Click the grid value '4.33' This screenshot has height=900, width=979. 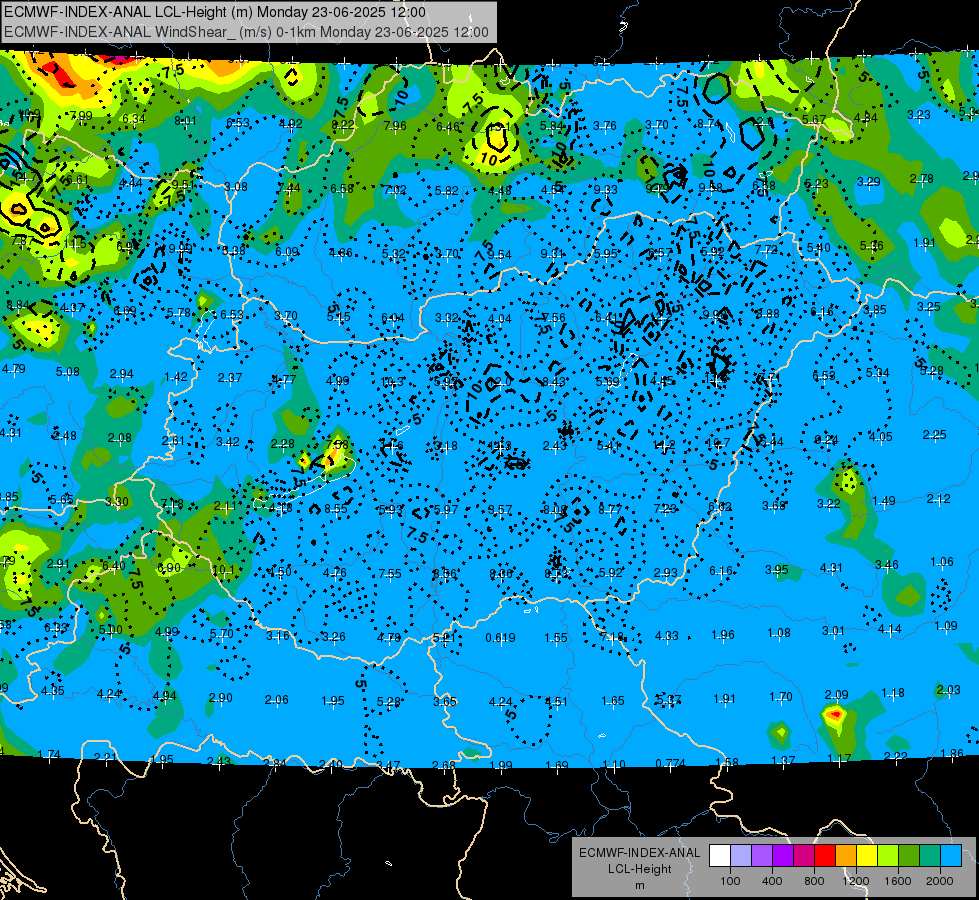click(667, 636)
